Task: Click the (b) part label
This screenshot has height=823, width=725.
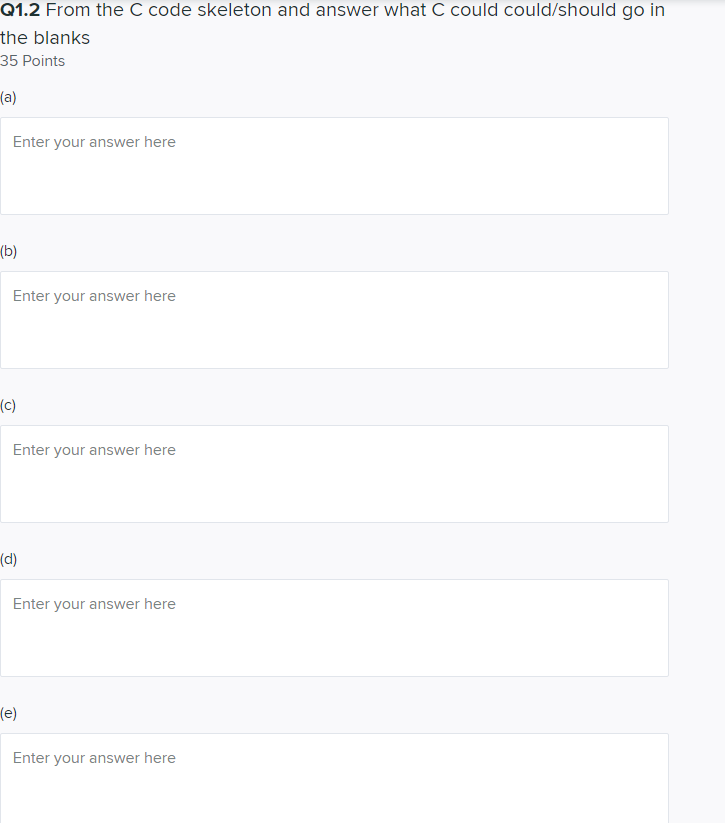Action: [8, 251]
